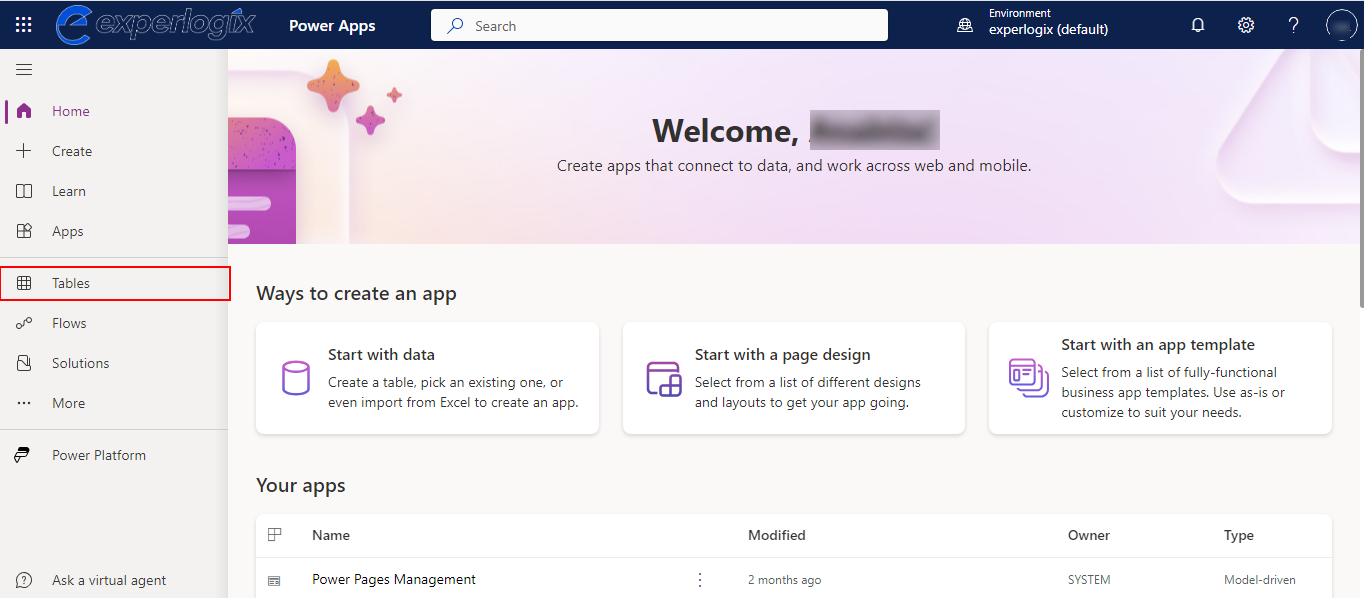Click the Power Platform icon
Image resolution: width=1364 pixels, height=598 pixels.
coord(23,455)
